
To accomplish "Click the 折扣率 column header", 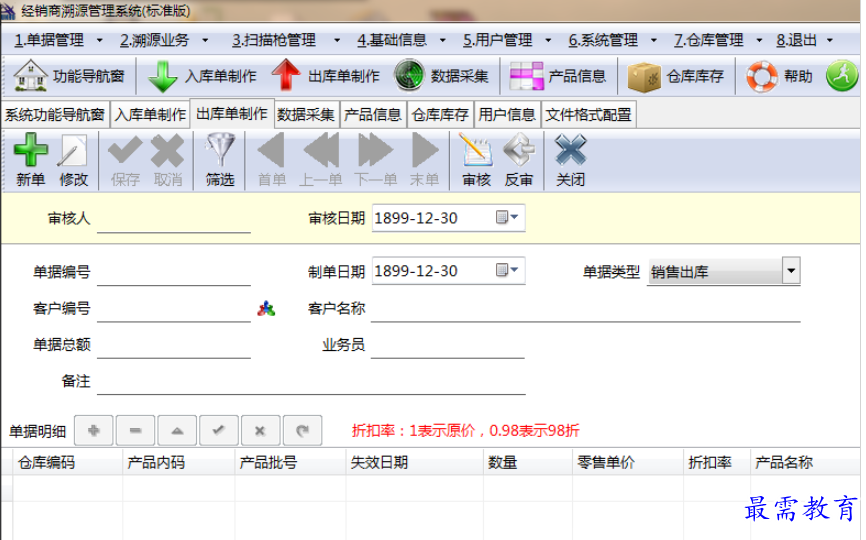I will point(717,462).
